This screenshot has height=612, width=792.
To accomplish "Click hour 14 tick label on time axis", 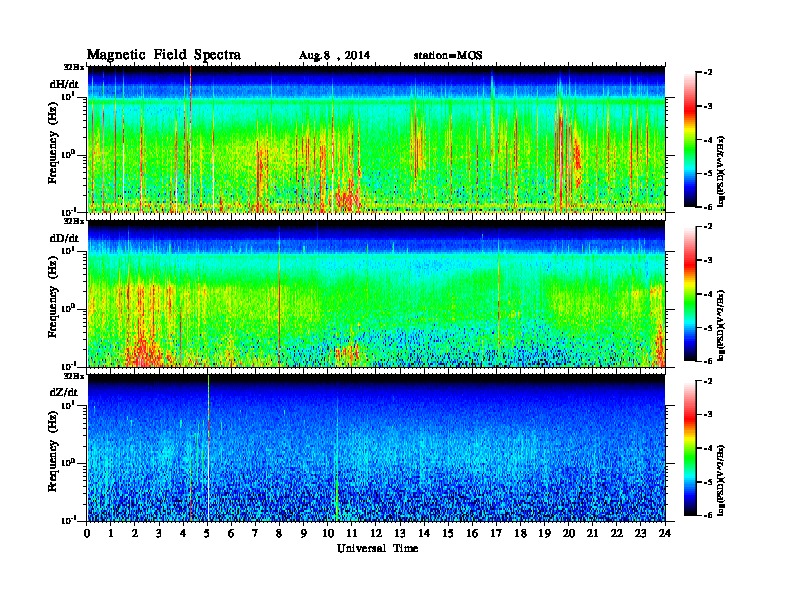I will click(x=424, y=534).
